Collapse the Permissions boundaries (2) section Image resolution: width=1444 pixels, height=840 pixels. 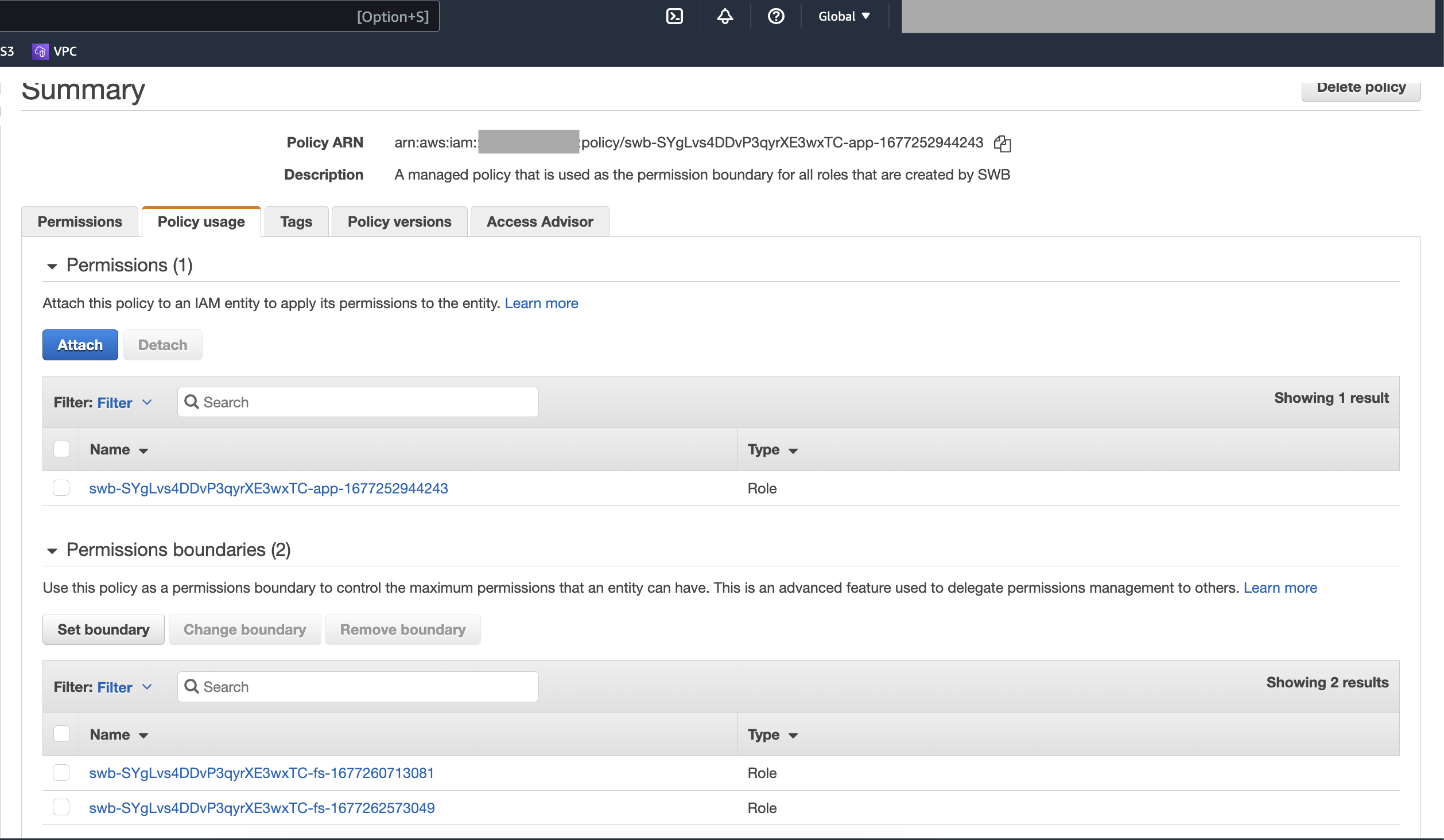[x=52, y=550]
